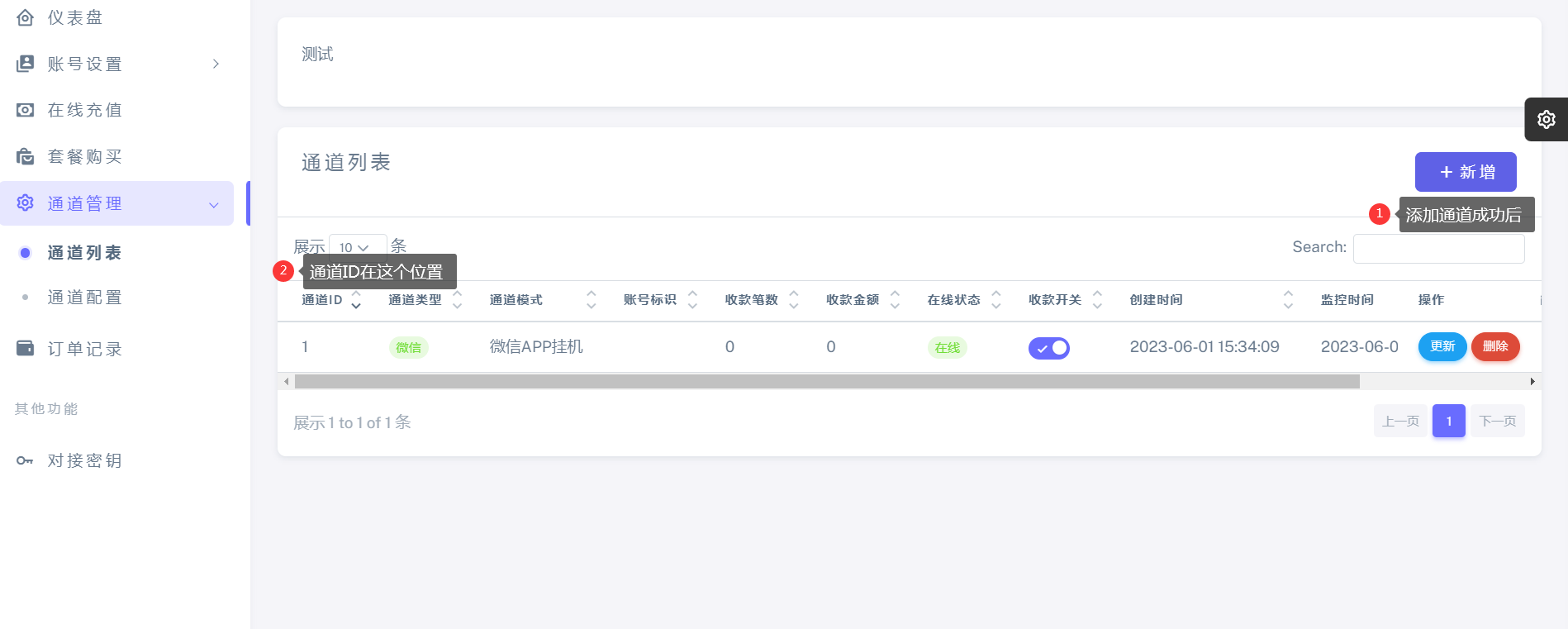
Task: Click the API key icon (对接密钥)
Action: (26, 460)
